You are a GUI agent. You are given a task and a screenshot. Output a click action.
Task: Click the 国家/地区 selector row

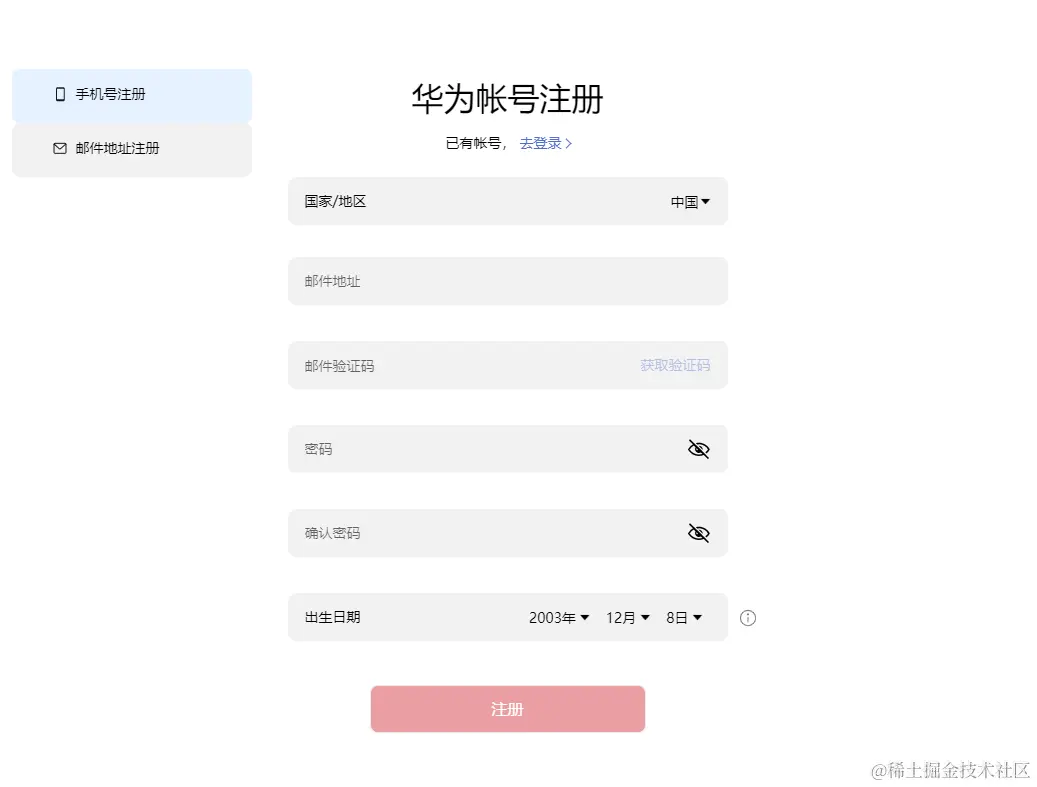pyautogui.click(x=480, y=201)
